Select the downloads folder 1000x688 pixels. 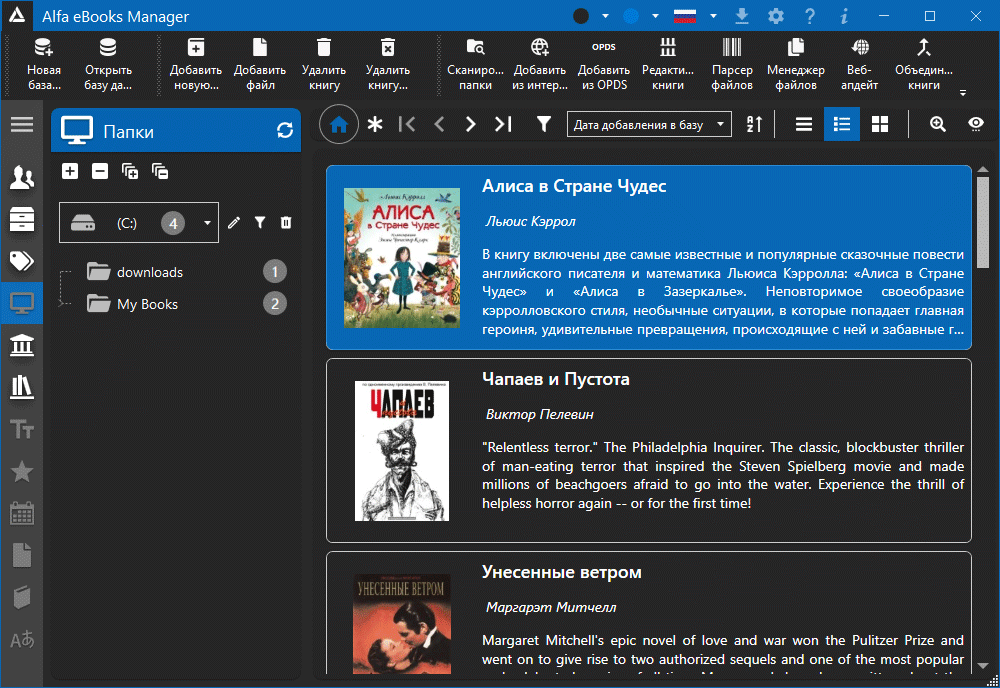coord(150,272)
